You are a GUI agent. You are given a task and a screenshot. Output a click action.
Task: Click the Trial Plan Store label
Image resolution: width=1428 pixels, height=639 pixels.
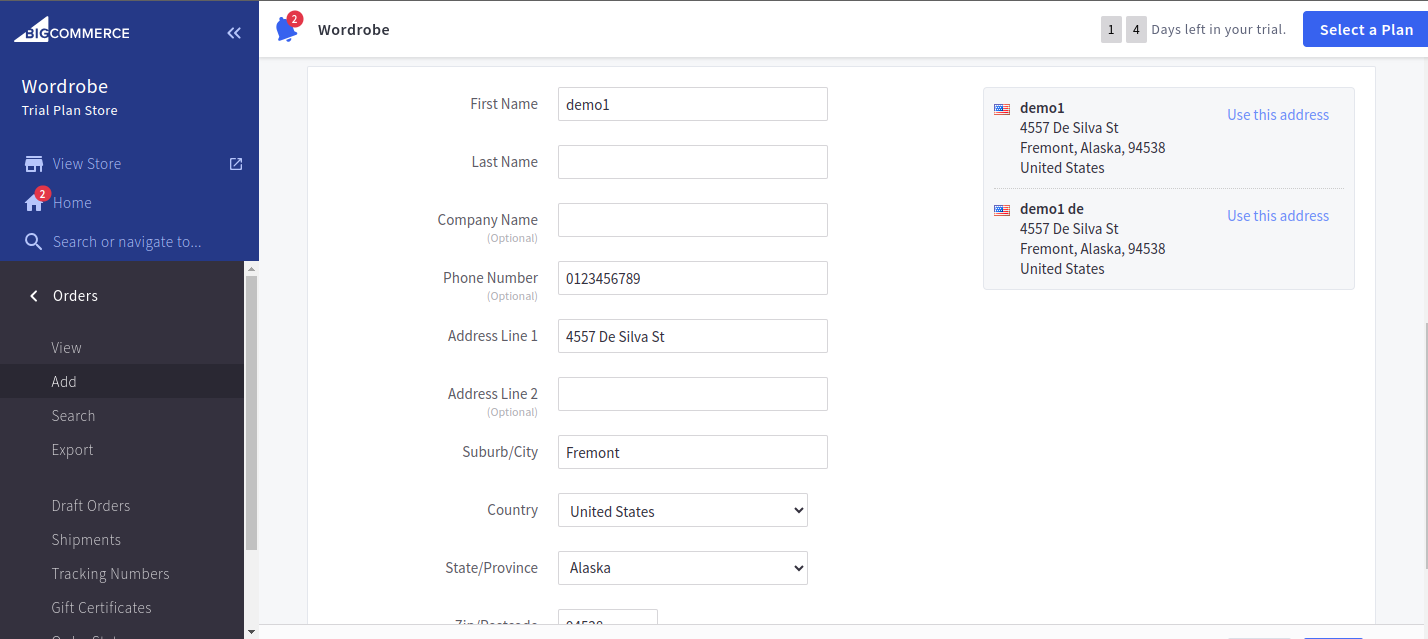tap(70, 111)
